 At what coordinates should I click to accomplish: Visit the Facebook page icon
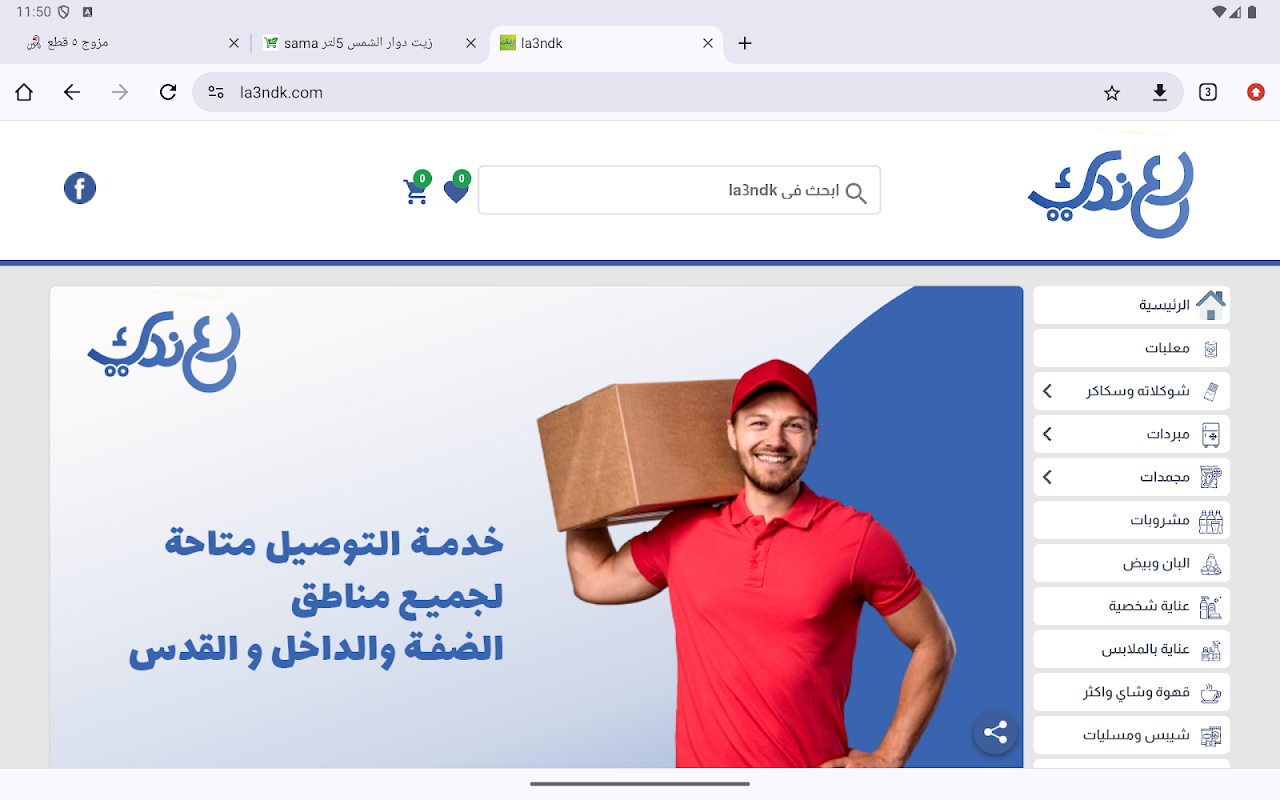pyautogui.click(x=80, y=188)
